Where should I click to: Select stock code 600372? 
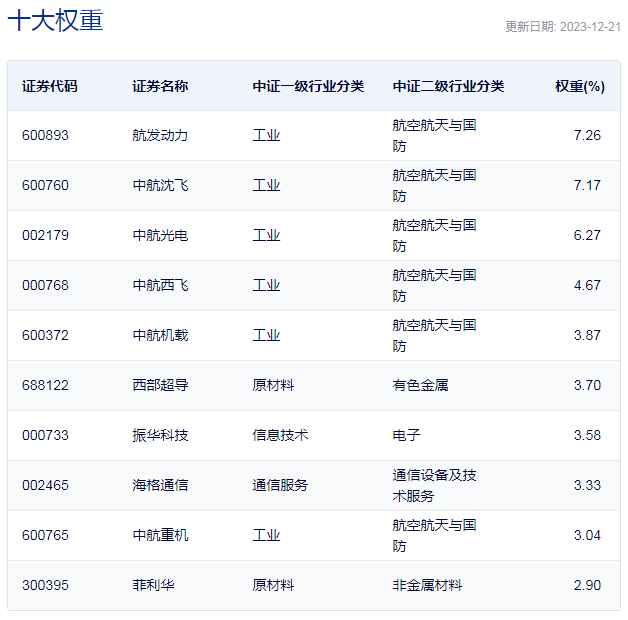45,335
